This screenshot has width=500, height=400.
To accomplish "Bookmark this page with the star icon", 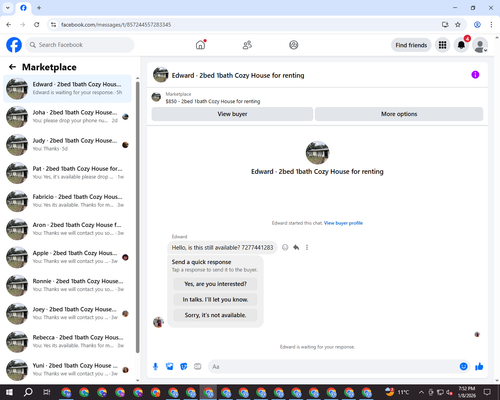I will pos(458,25).
